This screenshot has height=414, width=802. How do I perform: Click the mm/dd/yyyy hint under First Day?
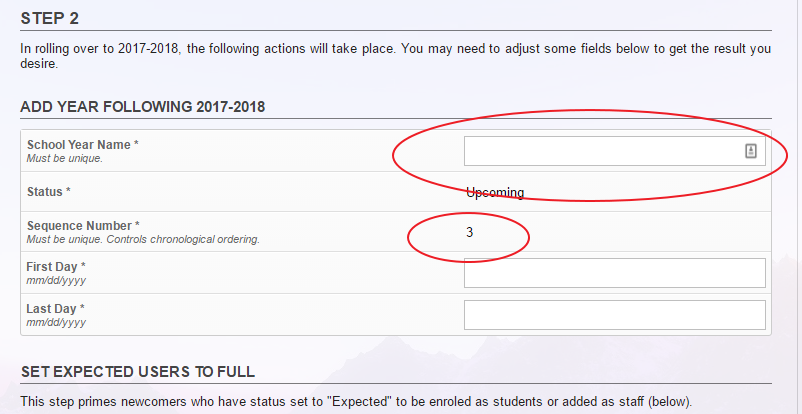point(56,280)
